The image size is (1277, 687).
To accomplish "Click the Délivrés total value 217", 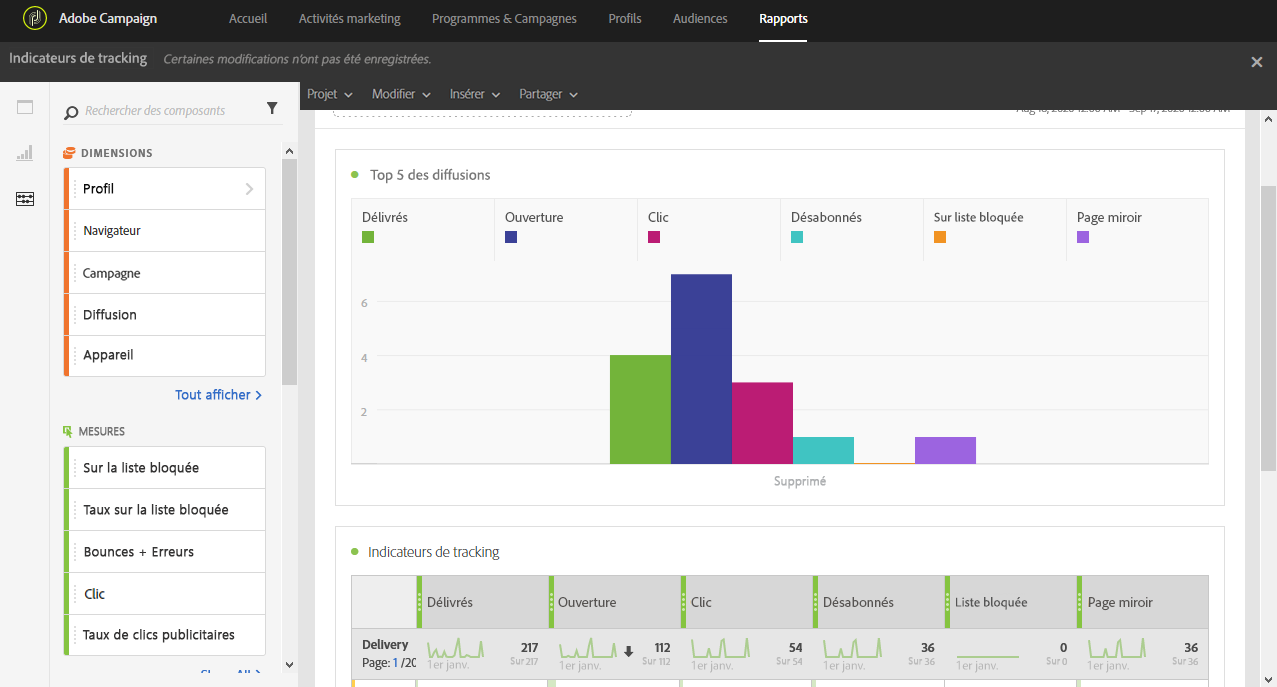I will [x=529, y=648].
